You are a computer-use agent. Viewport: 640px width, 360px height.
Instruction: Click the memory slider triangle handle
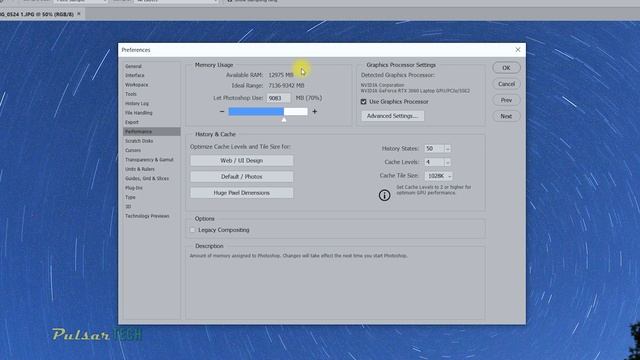pos(284,119)
